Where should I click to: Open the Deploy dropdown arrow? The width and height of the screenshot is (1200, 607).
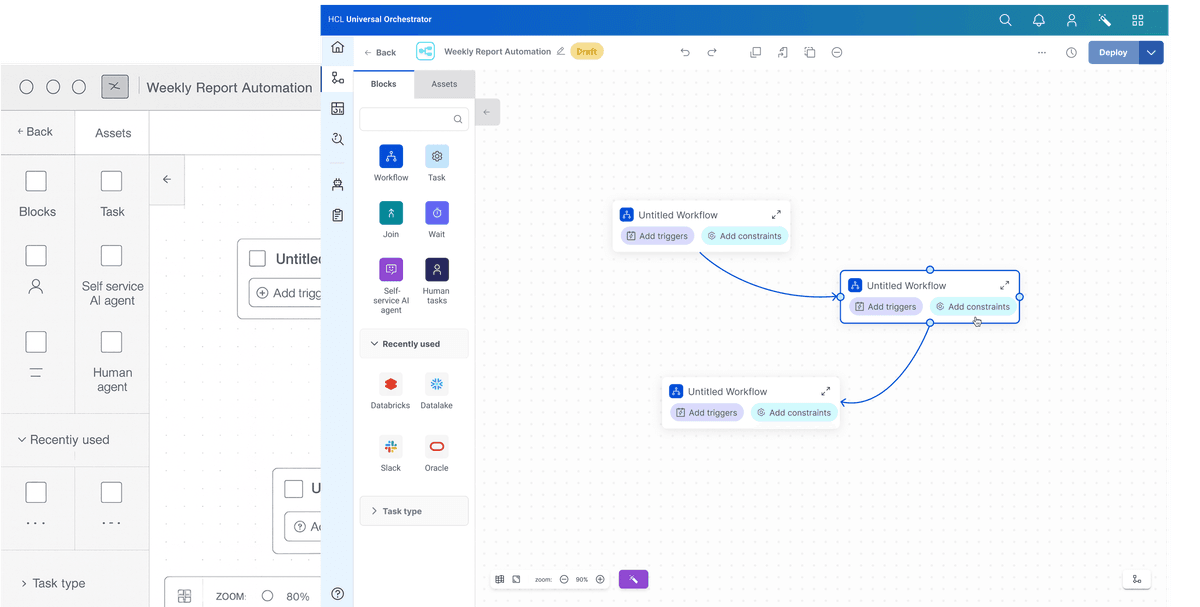1151,52
